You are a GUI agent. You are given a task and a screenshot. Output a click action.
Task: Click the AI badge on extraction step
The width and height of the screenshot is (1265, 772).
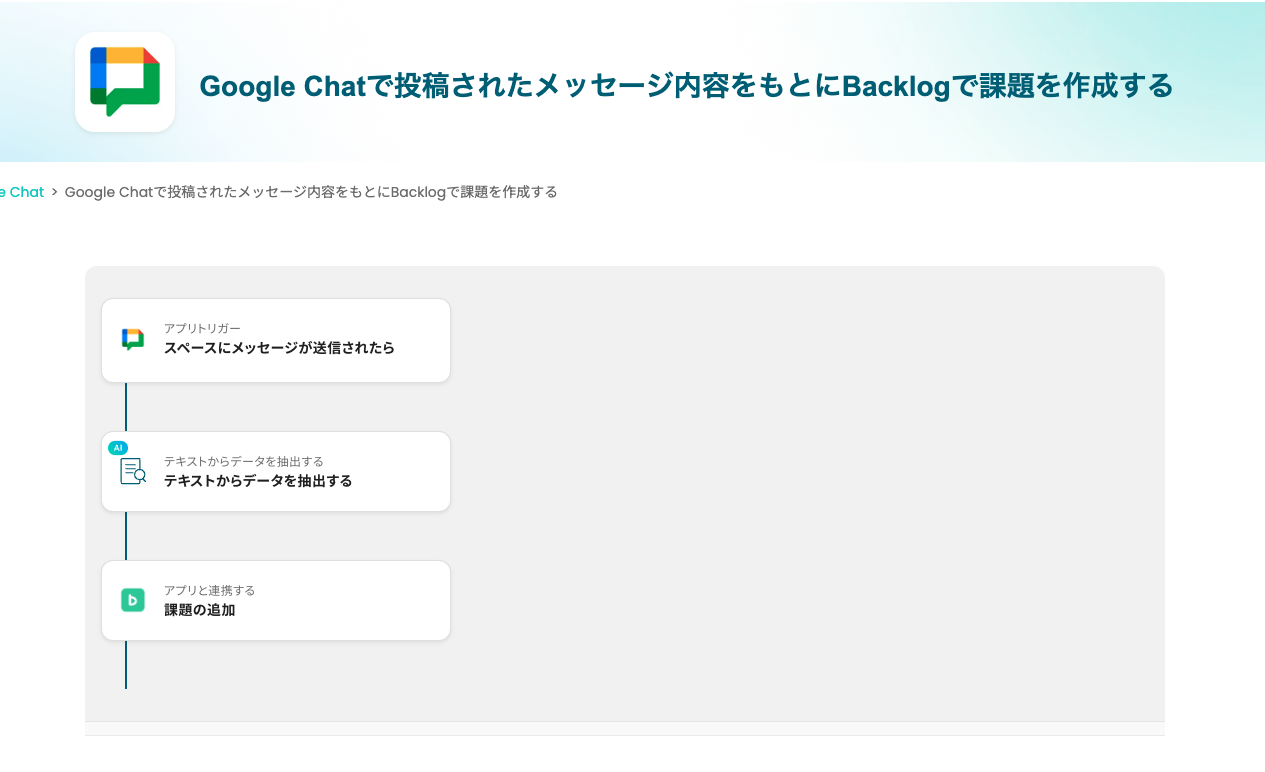118,448
